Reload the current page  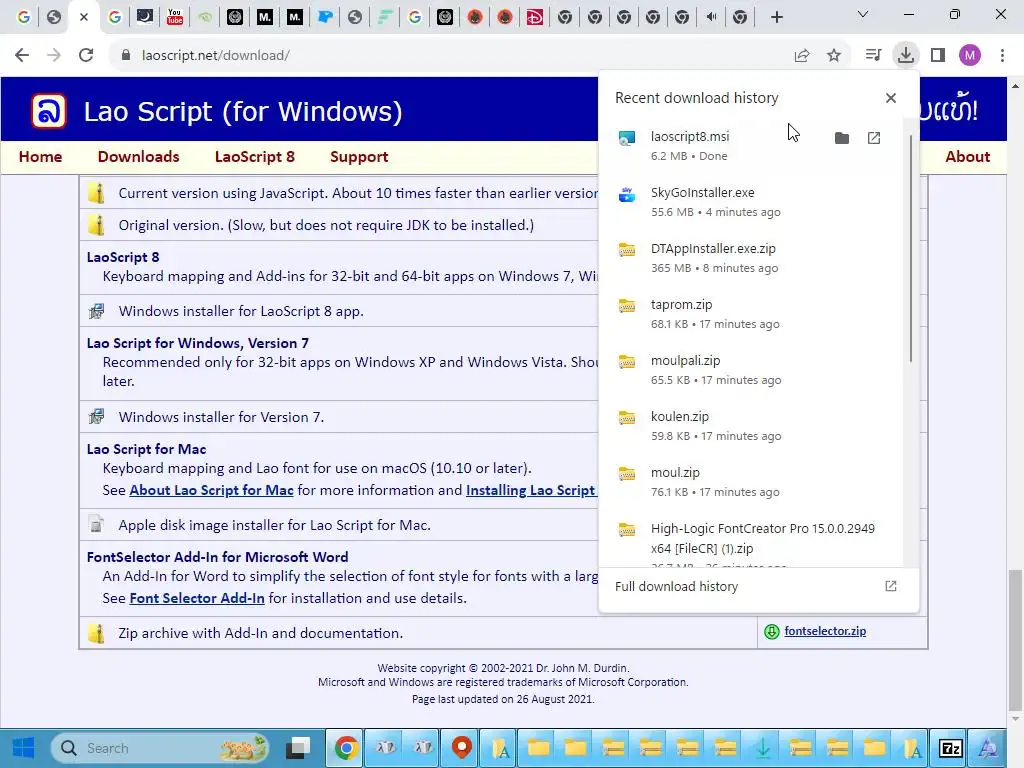pyautogui.click(x=86, y=55)
